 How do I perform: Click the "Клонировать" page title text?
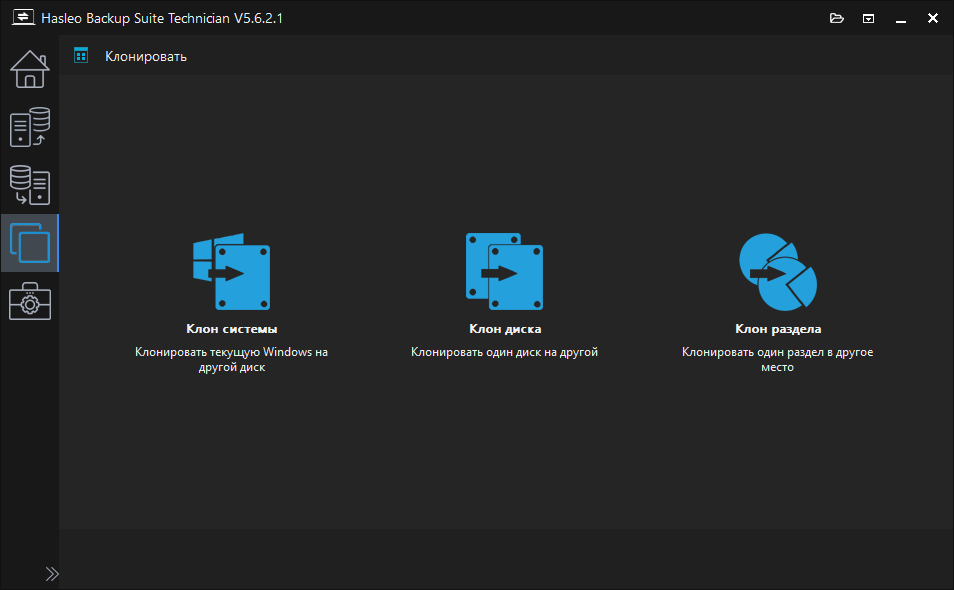click(x=146, y=56)
